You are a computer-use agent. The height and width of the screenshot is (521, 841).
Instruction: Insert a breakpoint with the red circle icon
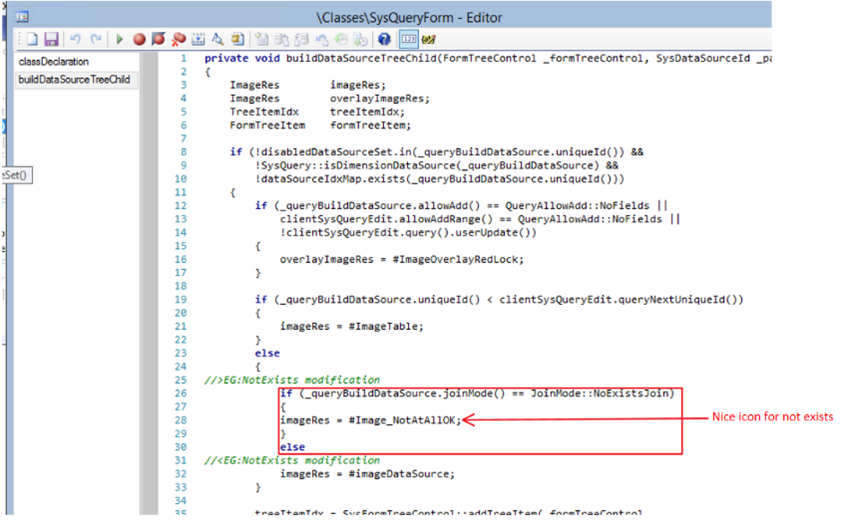coord(140,39)
